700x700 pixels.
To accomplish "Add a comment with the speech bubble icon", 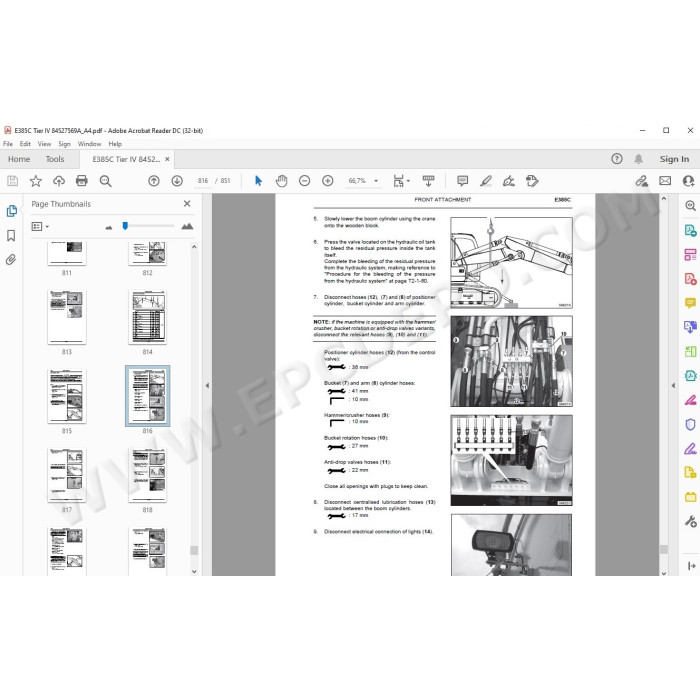I will point(462,181).
